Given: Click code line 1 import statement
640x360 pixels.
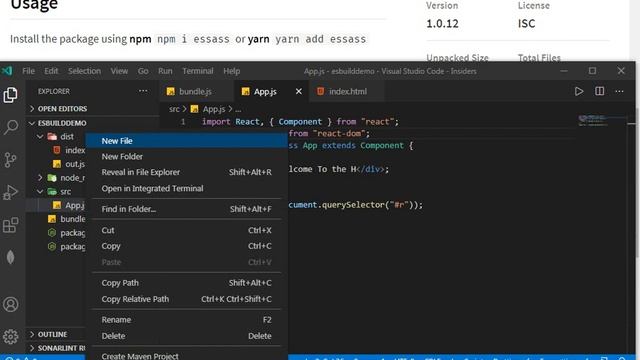Looking at the screenshot, I should pyautogui.click(x=300, y=122).
